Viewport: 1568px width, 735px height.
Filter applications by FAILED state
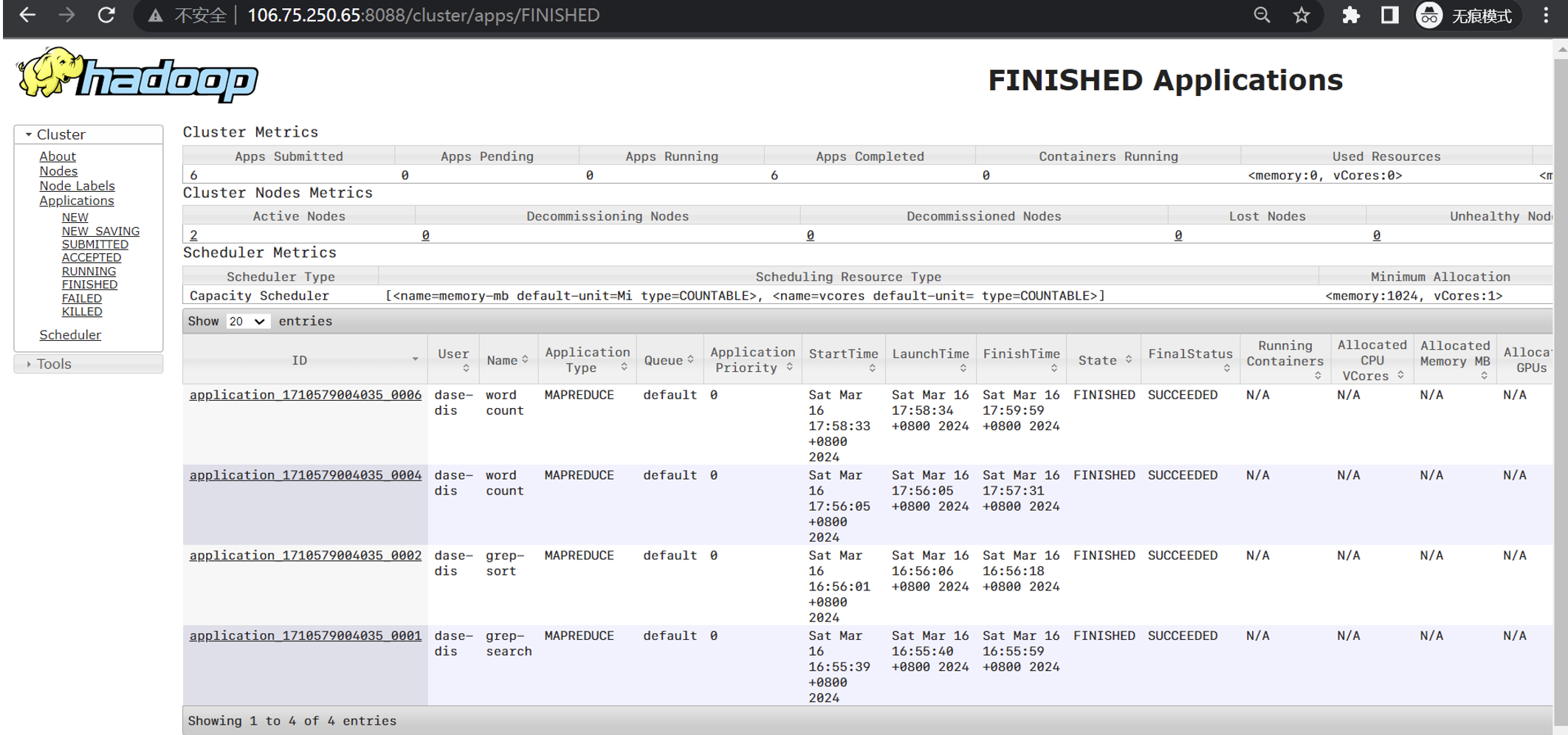[81, 298]
